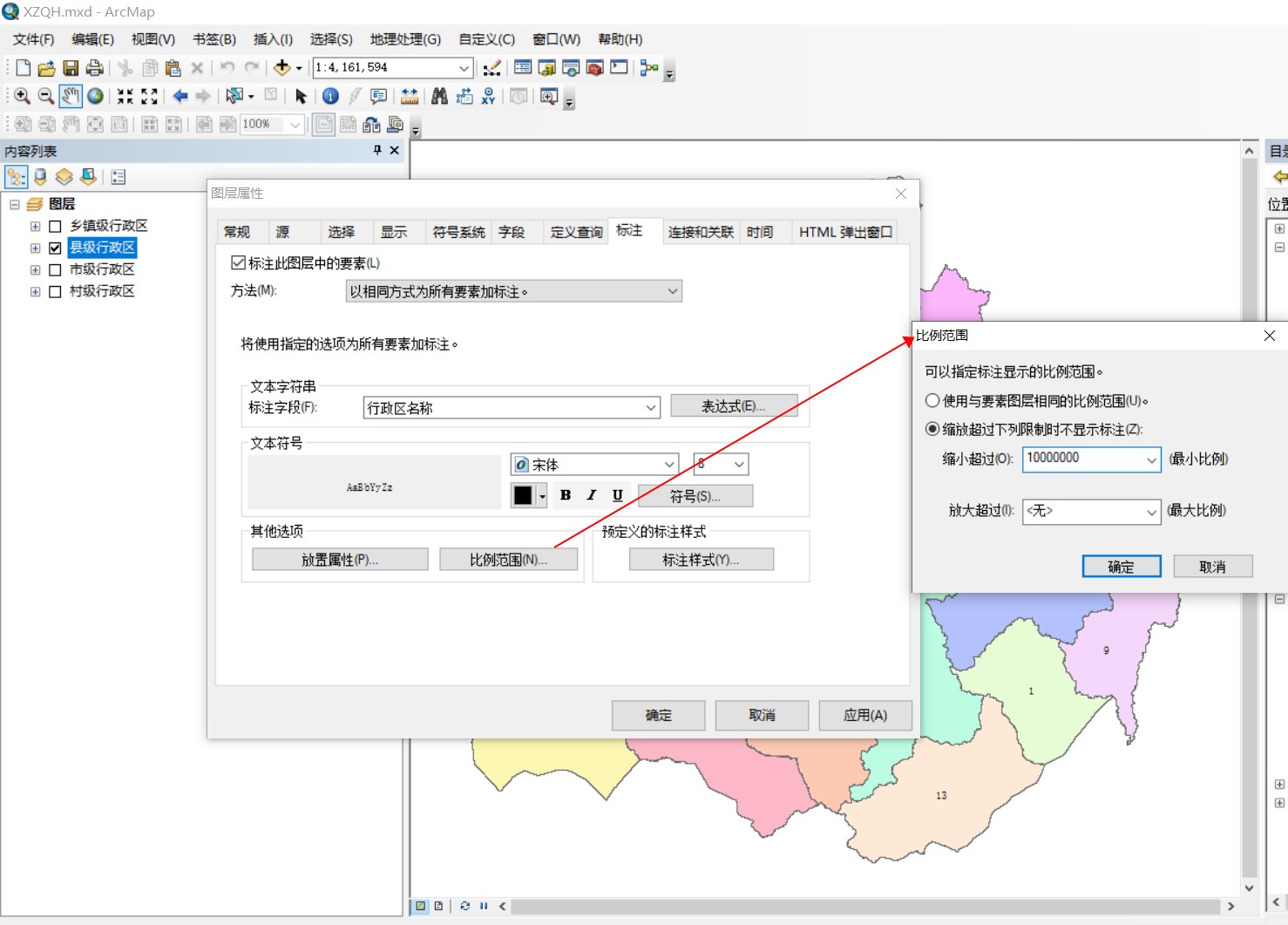1288x925 pixels.
Task: Click the Go To XY icon
Action: (x=489, y=96)
